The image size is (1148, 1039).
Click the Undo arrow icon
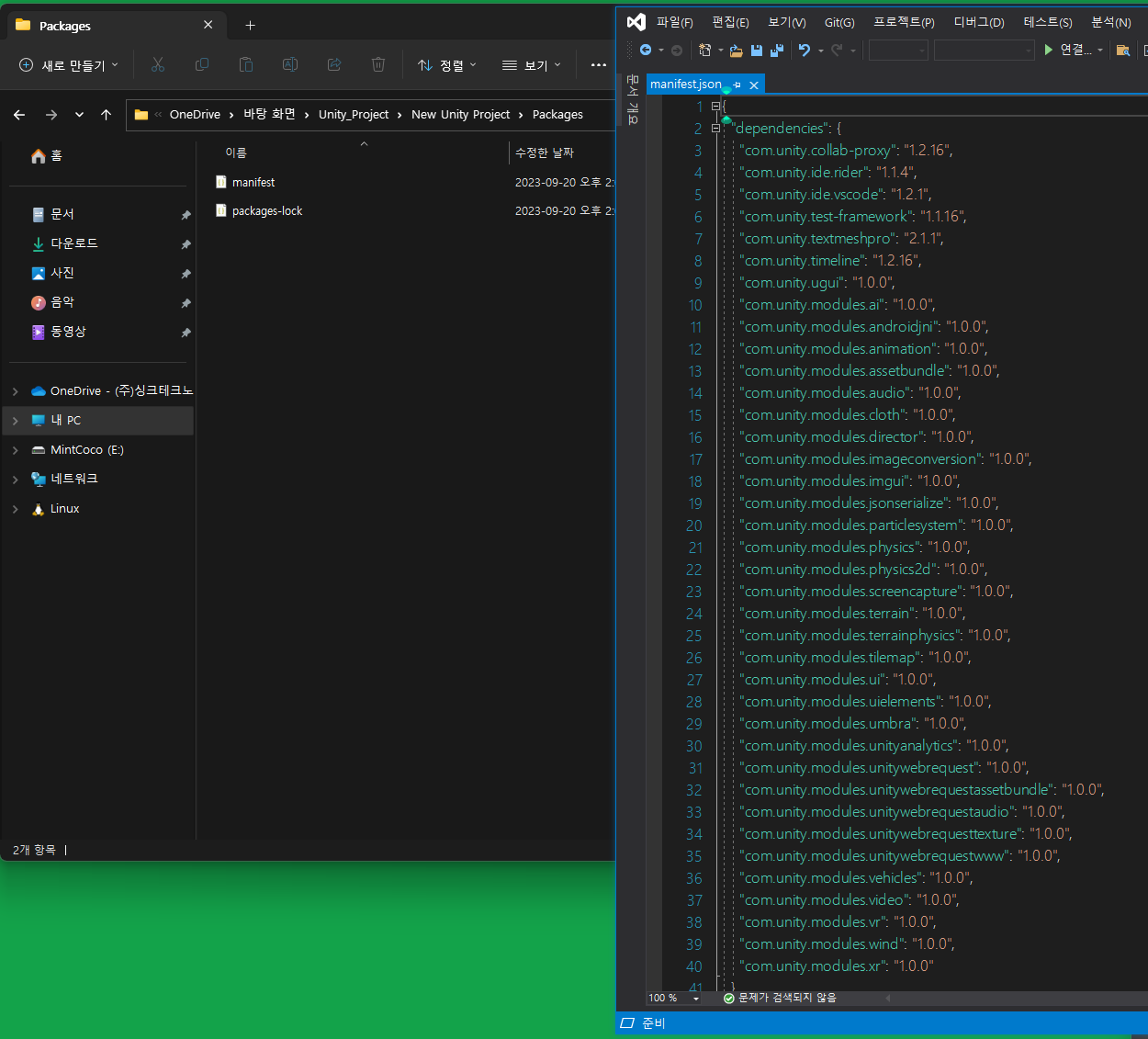pos(805,50)
